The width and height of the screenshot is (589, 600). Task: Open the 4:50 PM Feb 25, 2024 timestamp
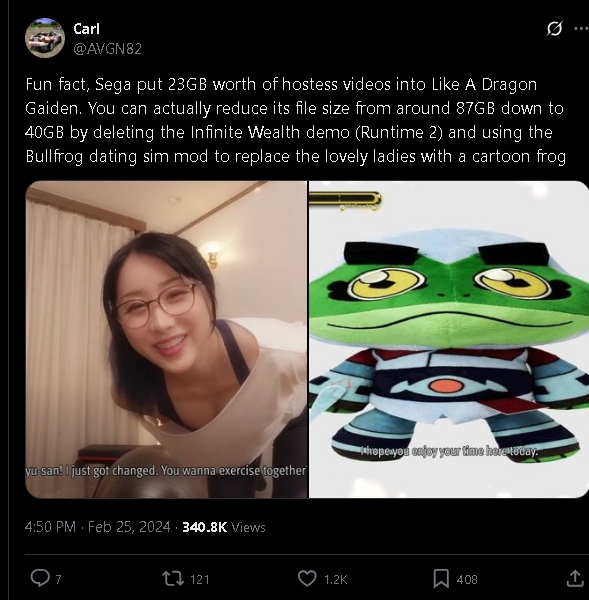pyautogui.click(x=98, y=527)
